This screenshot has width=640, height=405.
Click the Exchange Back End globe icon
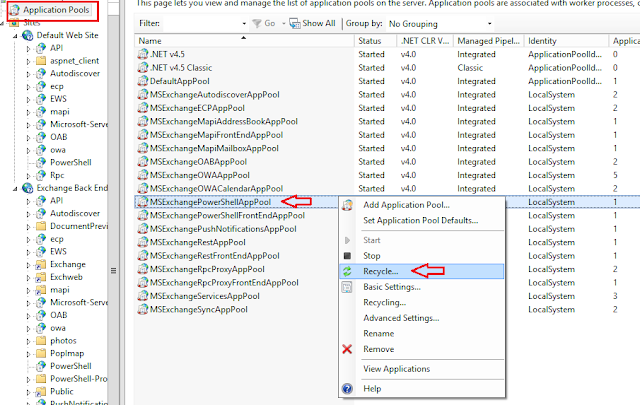point(28,188)
